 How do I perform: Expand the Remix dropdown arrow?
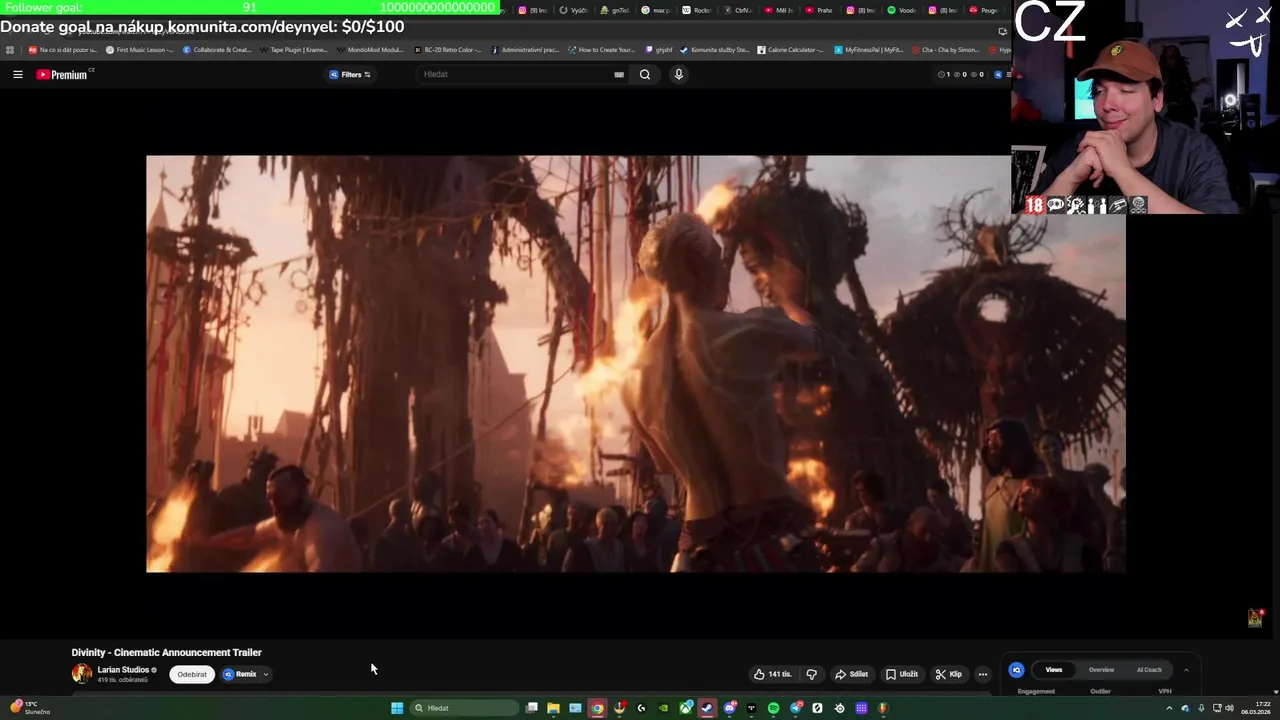pyautogui.click(x=265, y=674)
